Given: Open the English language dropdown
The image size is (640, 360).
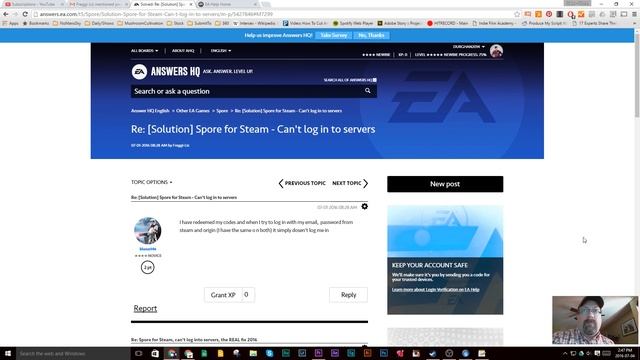Looking at the screenshot, I should tap(221, 51).
